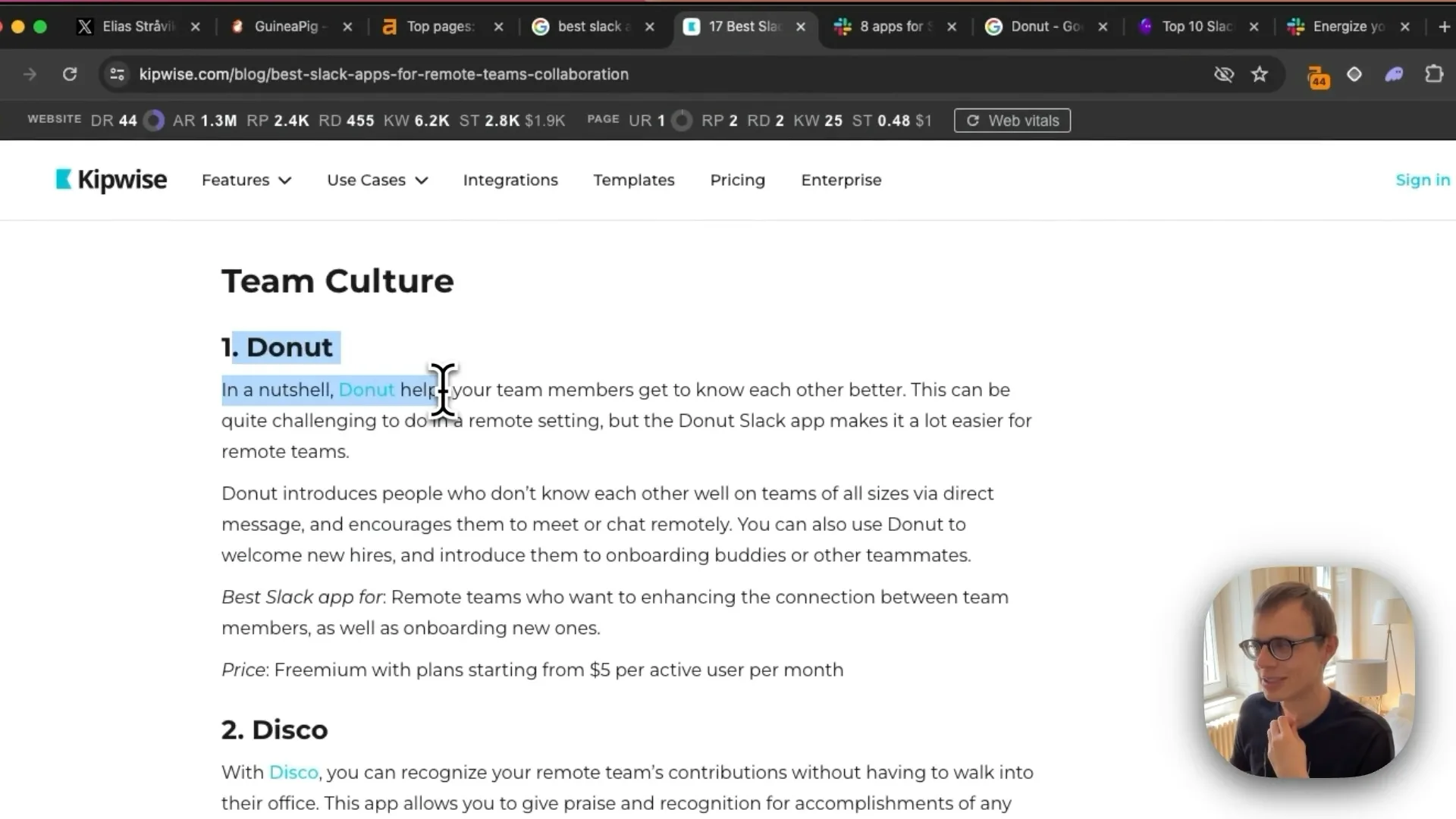1456x819 pixels.
Task: Expand the Use Cases dropdown menu
Action: pyautogui.click(x=378, y=180)
